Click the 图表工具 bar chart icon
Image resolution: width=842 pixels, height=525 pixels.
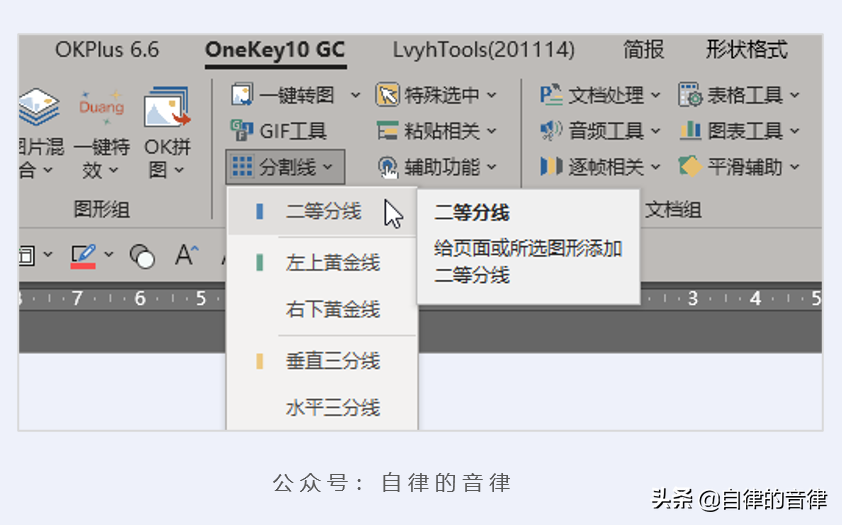pyautogui.click(x=690, y=130)
